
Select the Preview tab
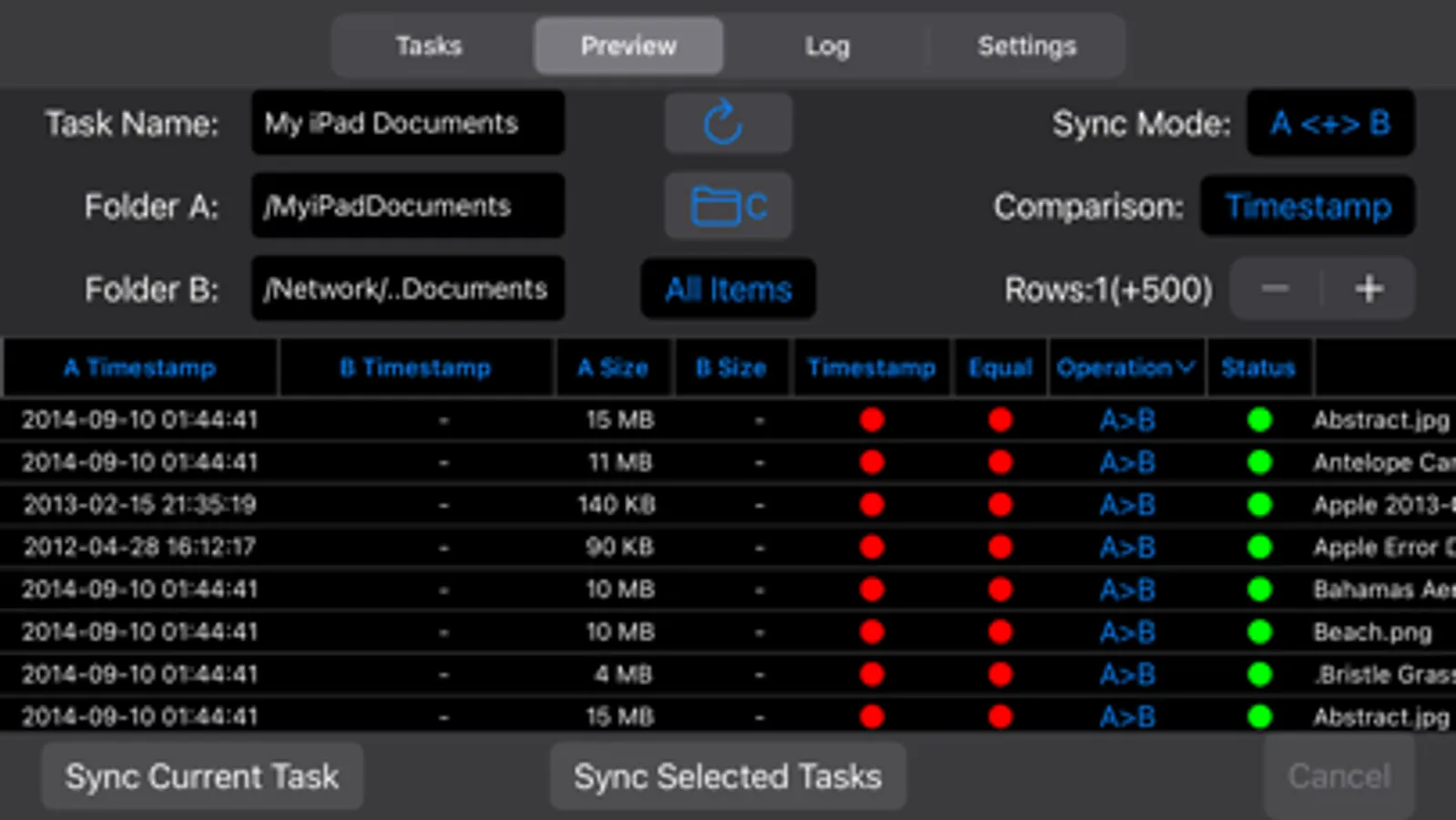pos(628,46)
